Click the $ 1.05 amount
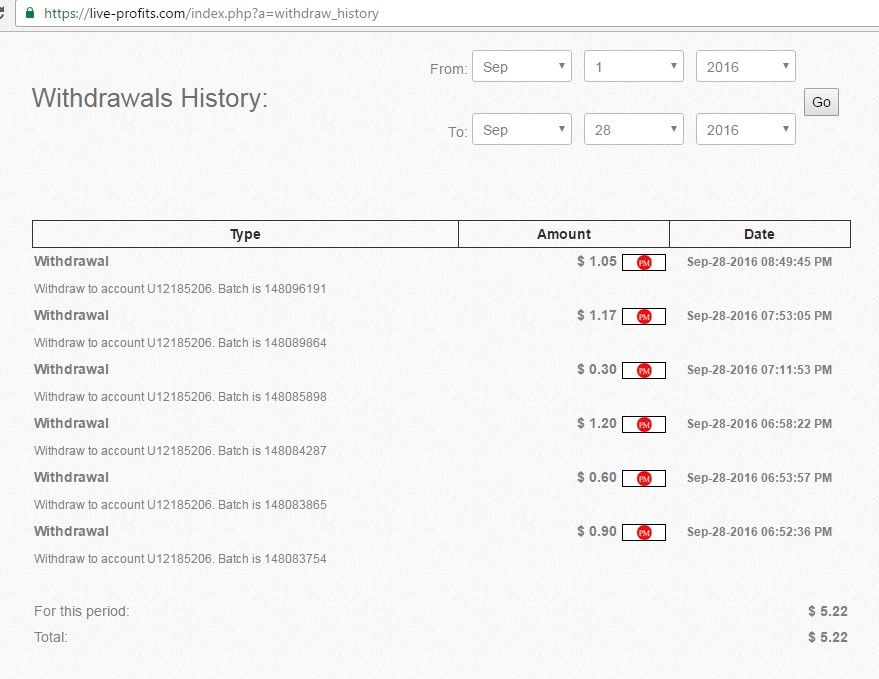Screen dimensions: 879x679 tap(596, 261)
